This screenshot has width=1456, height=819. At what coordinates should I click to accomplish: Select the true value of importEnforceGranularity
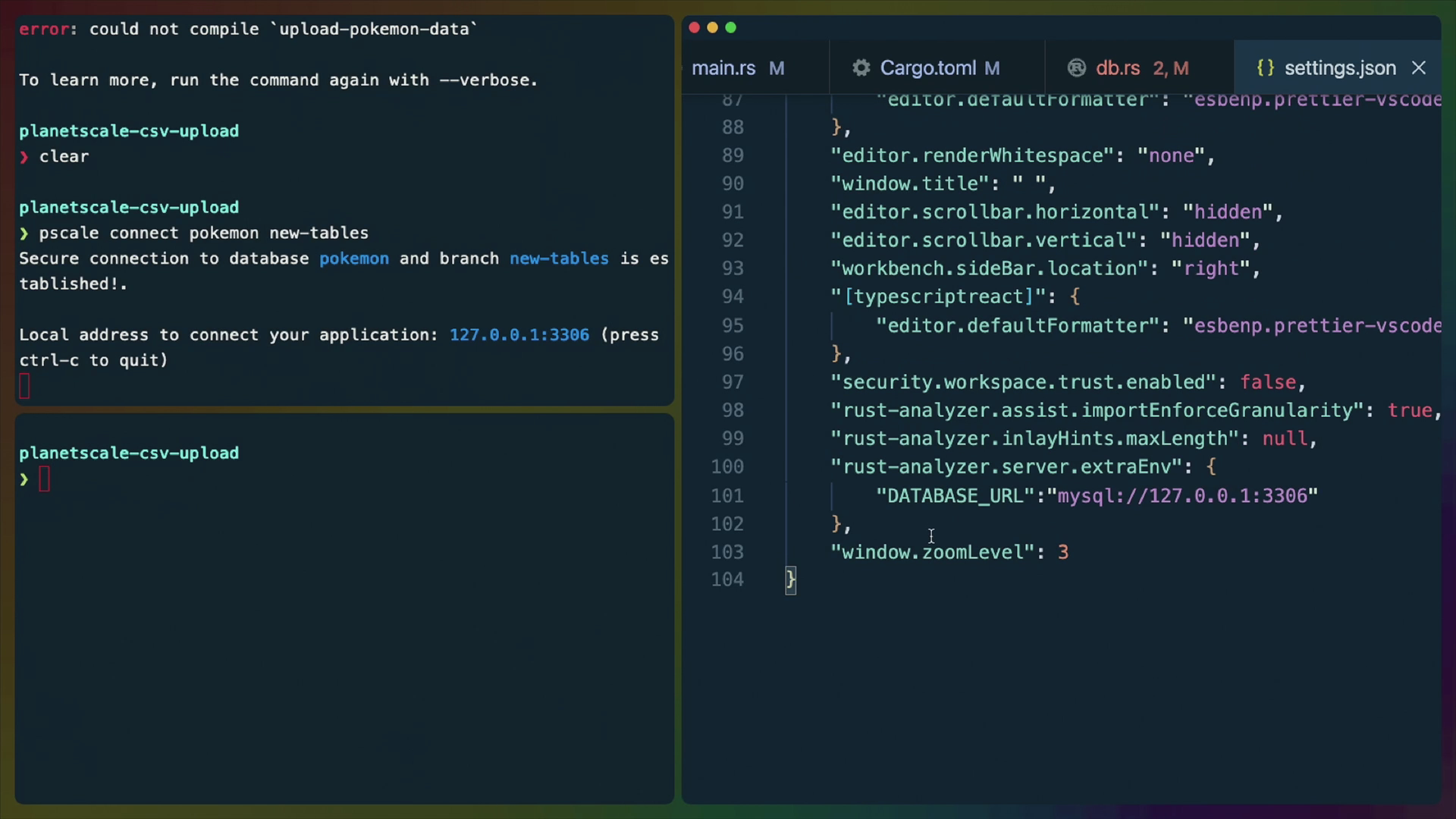(x=1412, y=410)
